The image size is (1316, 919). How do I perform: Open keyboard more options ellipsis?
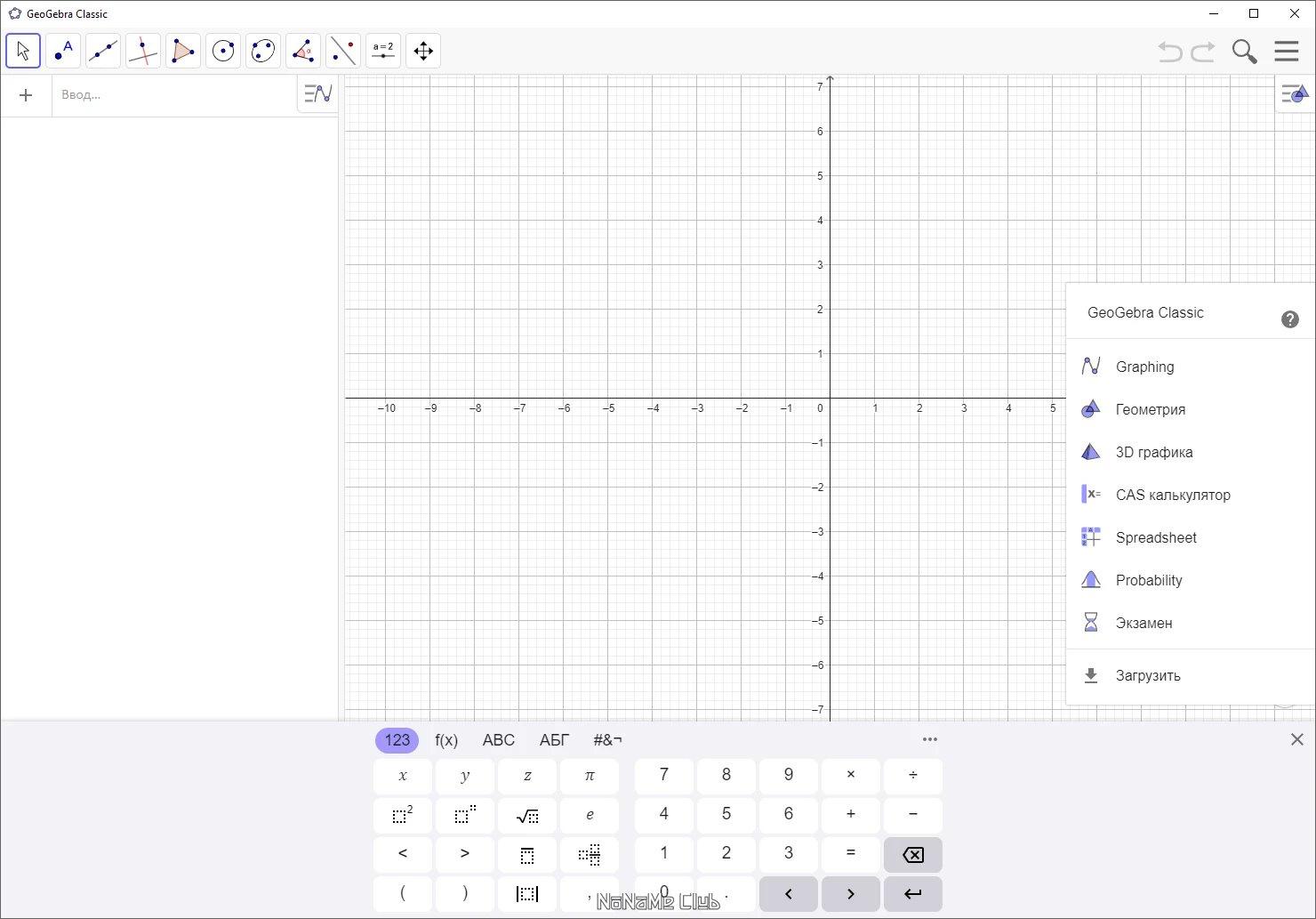click(930, 739)
